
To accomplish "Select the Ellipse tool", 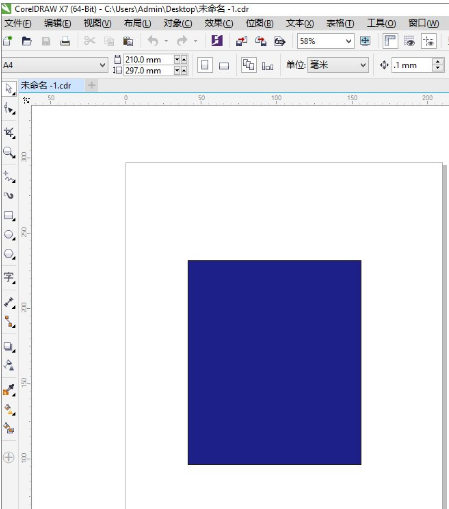I will [x=9, y=235].
